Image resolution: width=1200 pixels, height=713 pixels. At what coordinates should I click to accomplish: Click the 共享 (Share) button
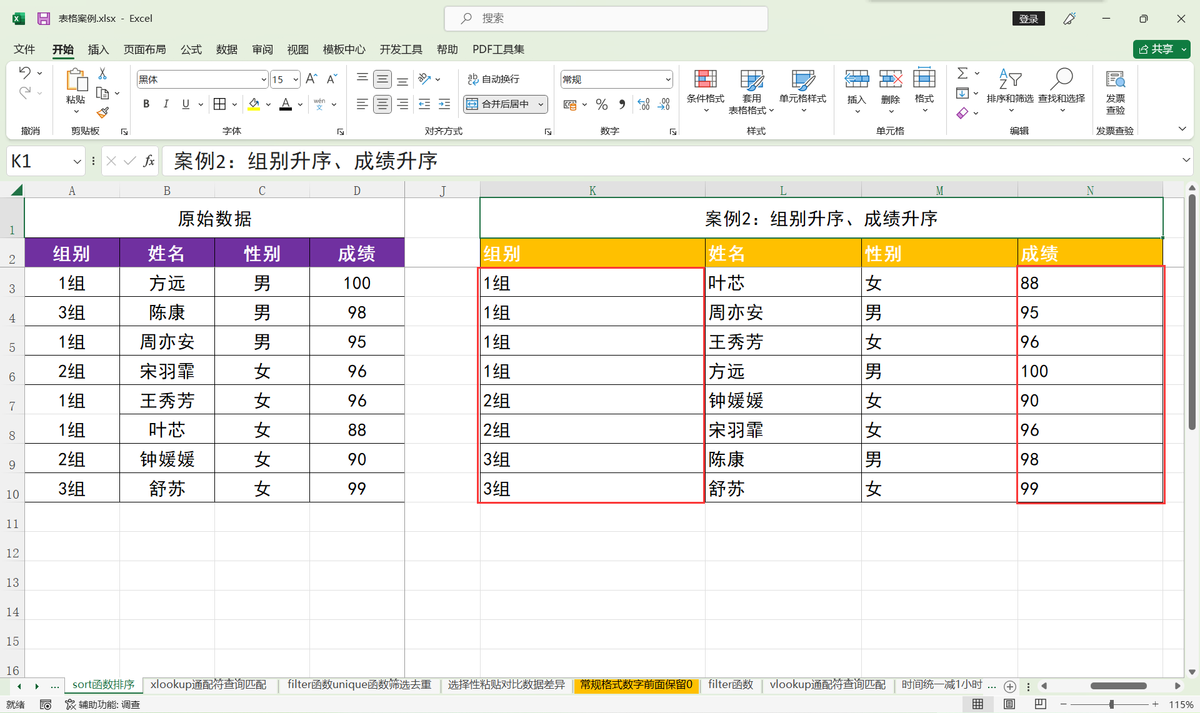pos(1161,49)
